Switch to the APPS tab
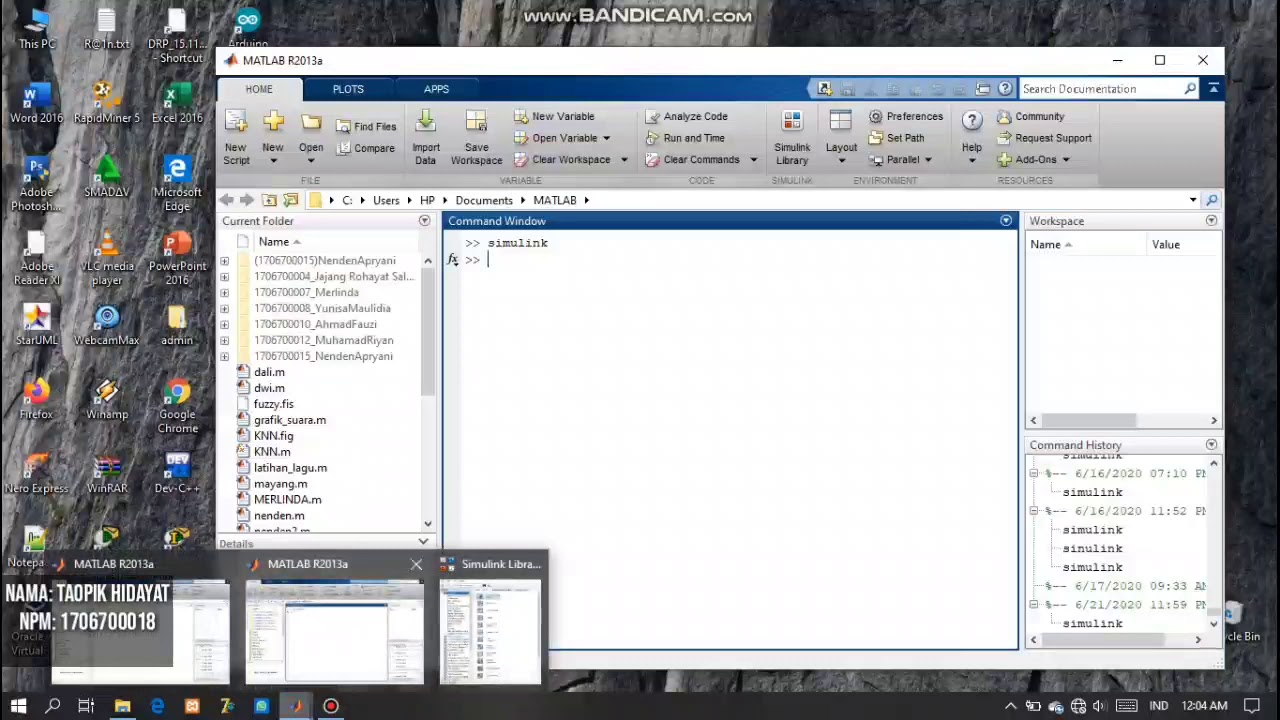The image size is (1280, 720). tap(436, 89)
